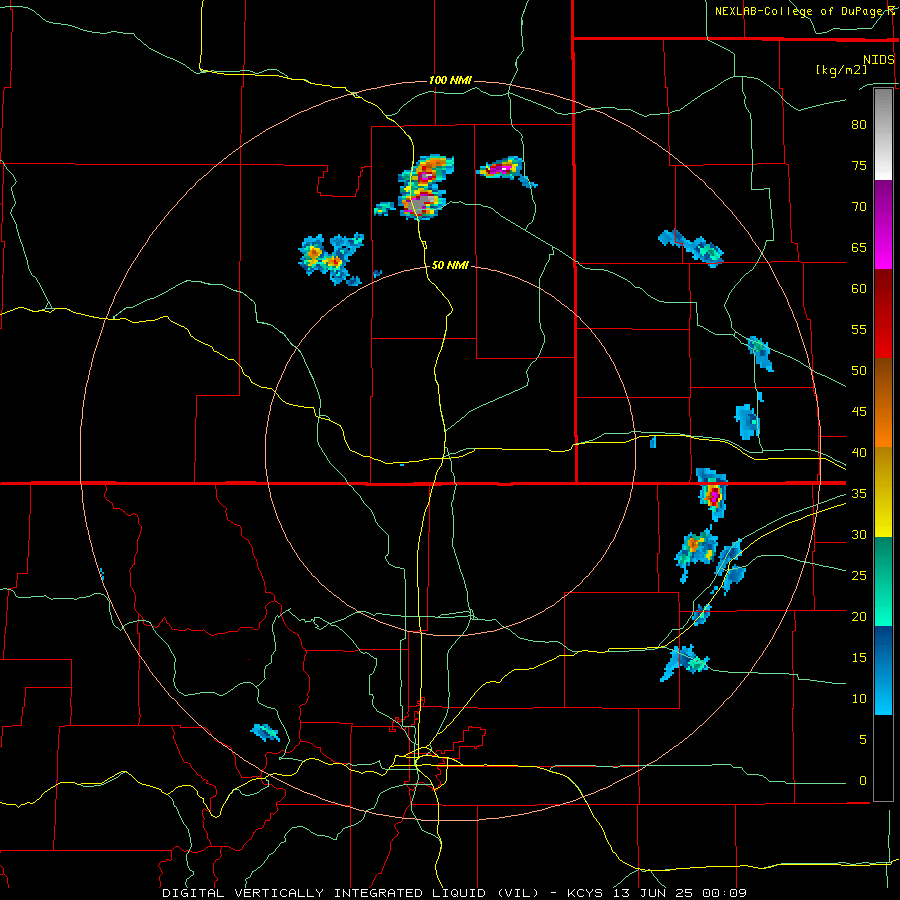
Task: Click the scale value 15
Action: tap(859, 657)
